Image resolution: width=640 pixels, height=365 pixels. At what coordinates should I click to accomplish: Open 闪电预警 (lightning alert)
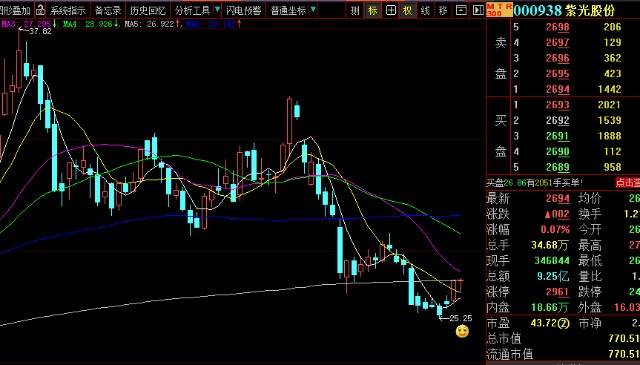(243, 10)
